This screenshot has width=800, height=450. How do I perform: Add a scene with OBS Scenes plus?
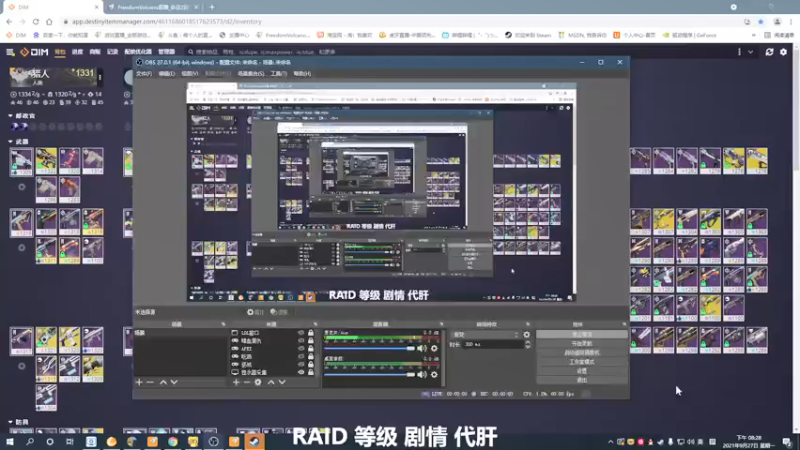pos(139,382)
